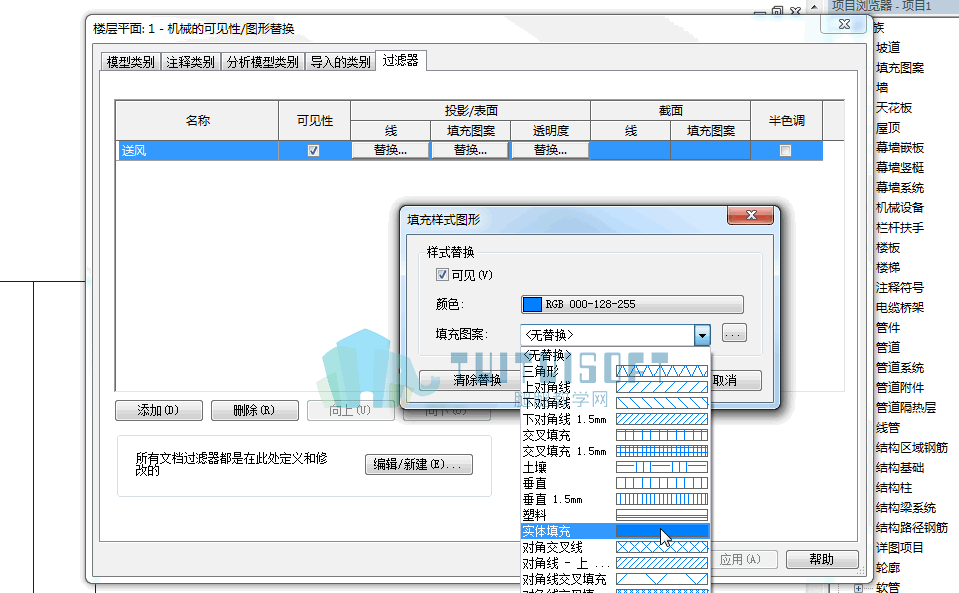Select 对角交叉线 pattern option
The height and width of the screenshot is (593, 959).
(x=615, y=547)
